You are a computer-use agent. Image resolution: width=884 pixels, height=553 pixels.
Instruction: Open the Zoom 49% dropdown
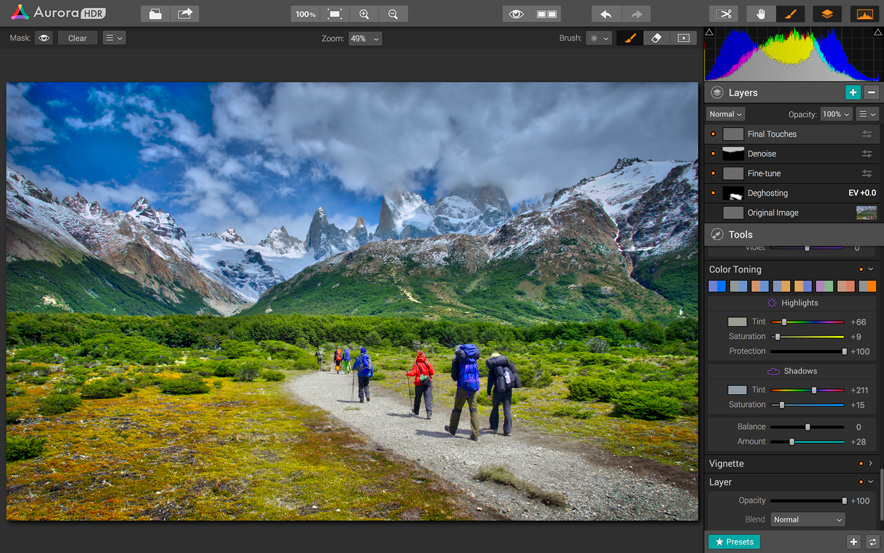(x=365, y=38)
